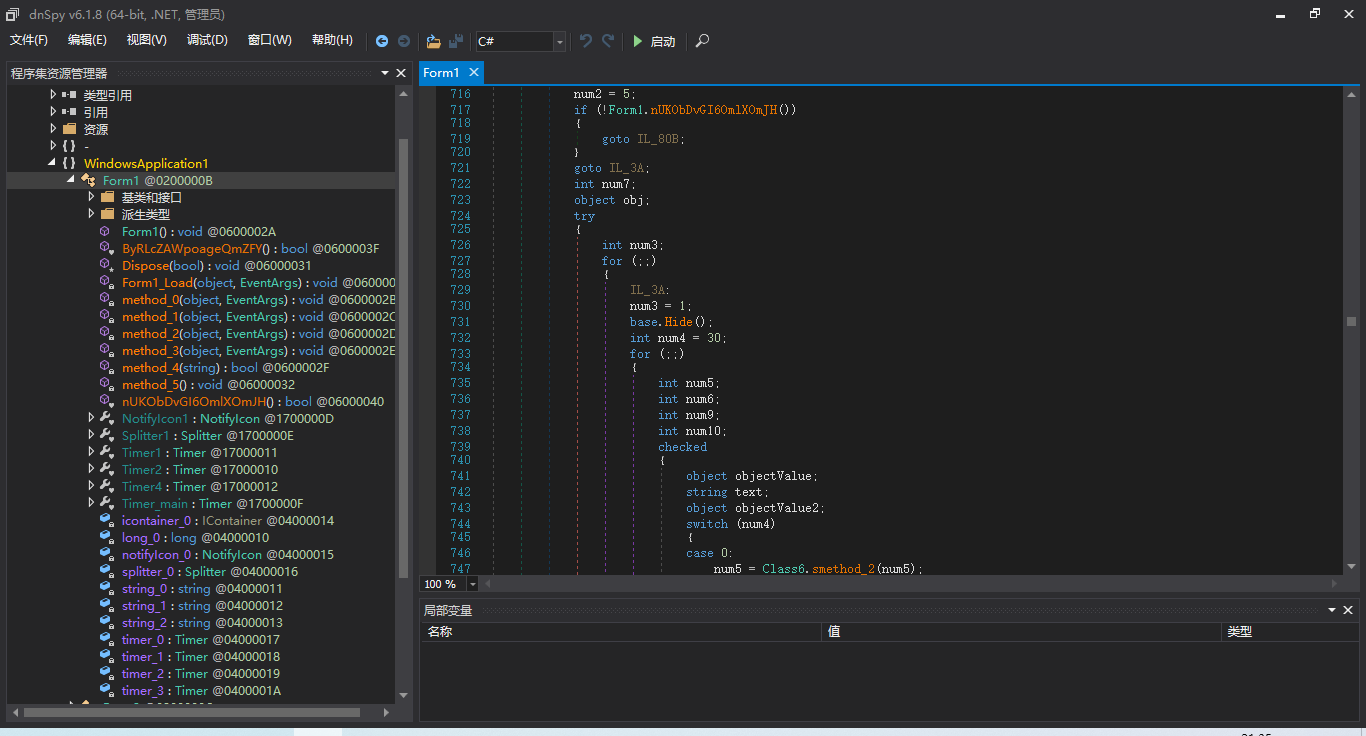This screenshot has width=1366, height=736.
Task: Select ByRLcZAWpoageQmZFY() method in tree
Action: click(250, 248)
